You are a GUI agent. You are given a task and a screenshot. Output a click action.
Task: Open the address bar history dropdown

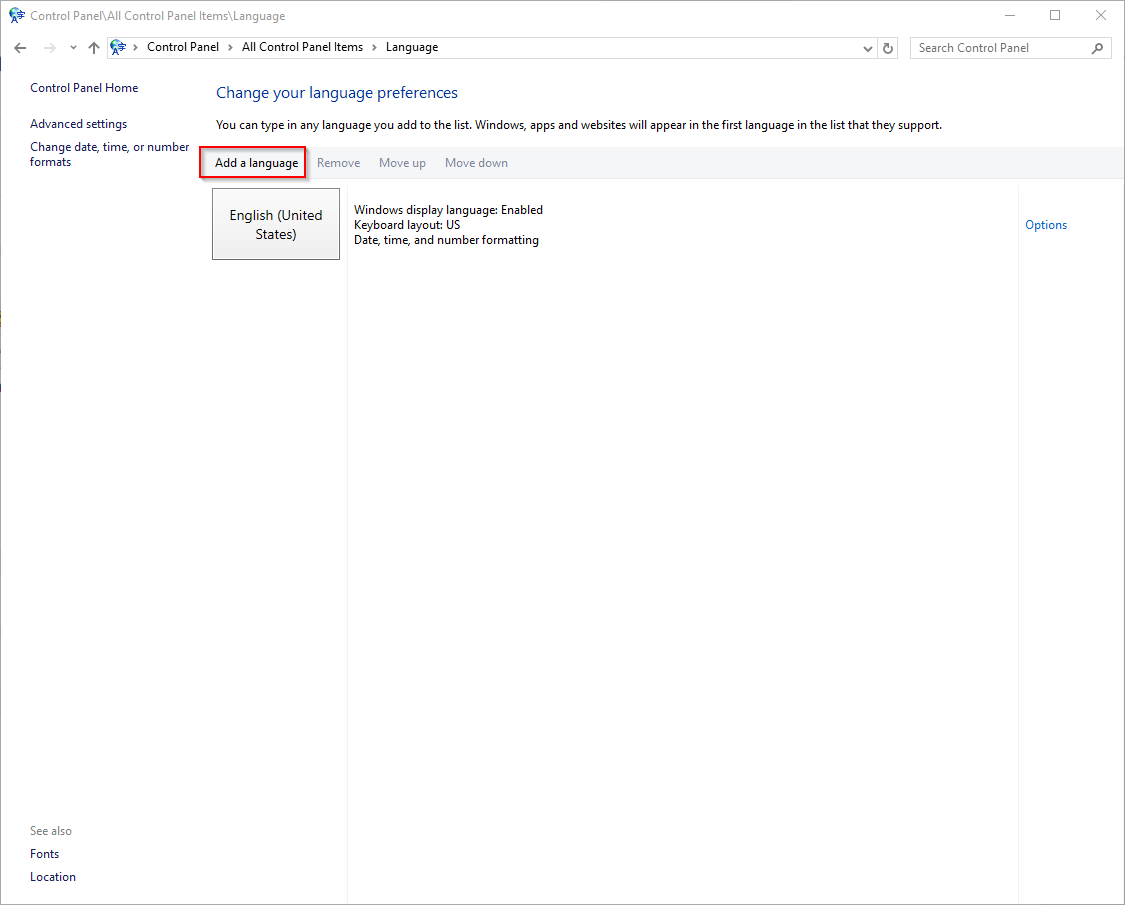867,48
